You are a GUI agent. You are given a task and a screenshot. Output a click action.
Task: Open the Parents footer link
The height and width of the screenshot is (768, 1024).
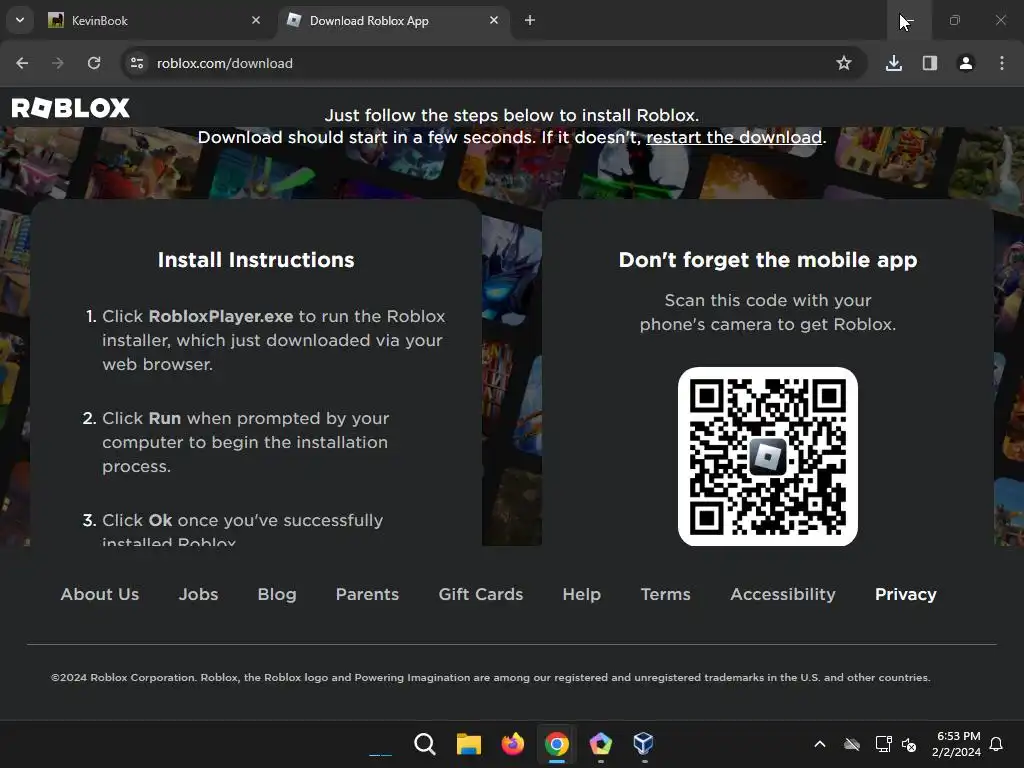367,594
